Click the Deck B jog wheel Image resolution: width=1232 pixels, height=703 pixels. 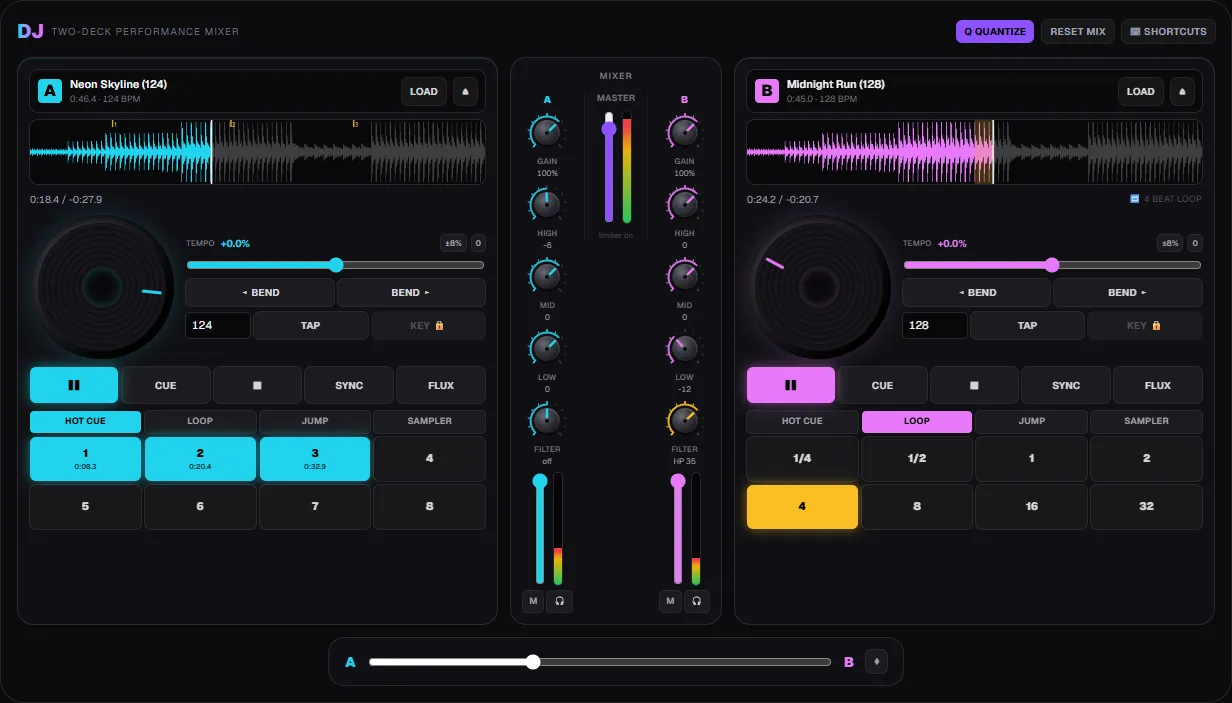click(x=819, y=288)
